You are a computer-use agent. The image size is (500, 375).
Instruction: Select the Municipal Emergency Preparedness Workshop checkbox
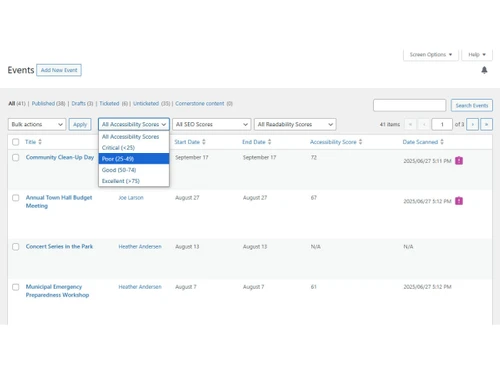(16, 287)
